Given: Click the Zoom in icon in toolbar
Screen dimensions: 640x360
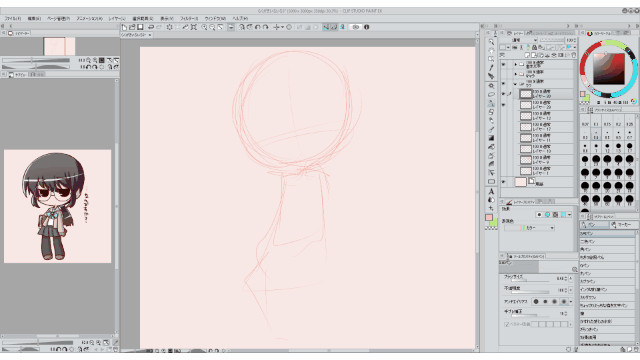Looking at the screenshot, I should [x=204, y=27].
